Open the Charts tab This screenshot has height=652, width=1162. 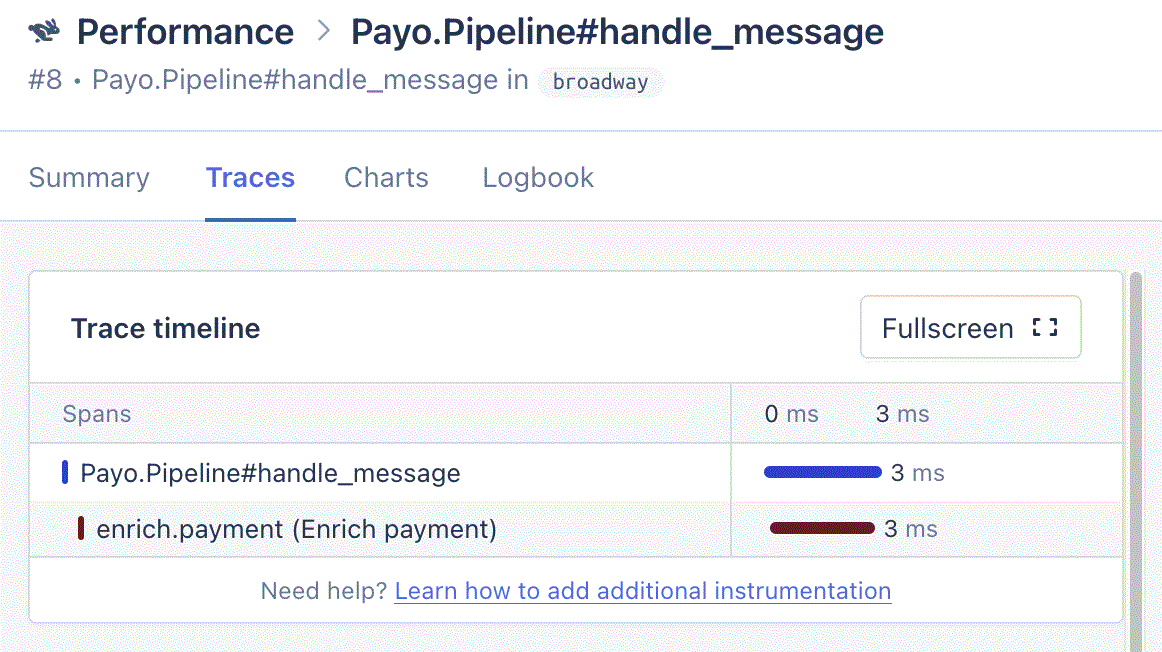386,178
